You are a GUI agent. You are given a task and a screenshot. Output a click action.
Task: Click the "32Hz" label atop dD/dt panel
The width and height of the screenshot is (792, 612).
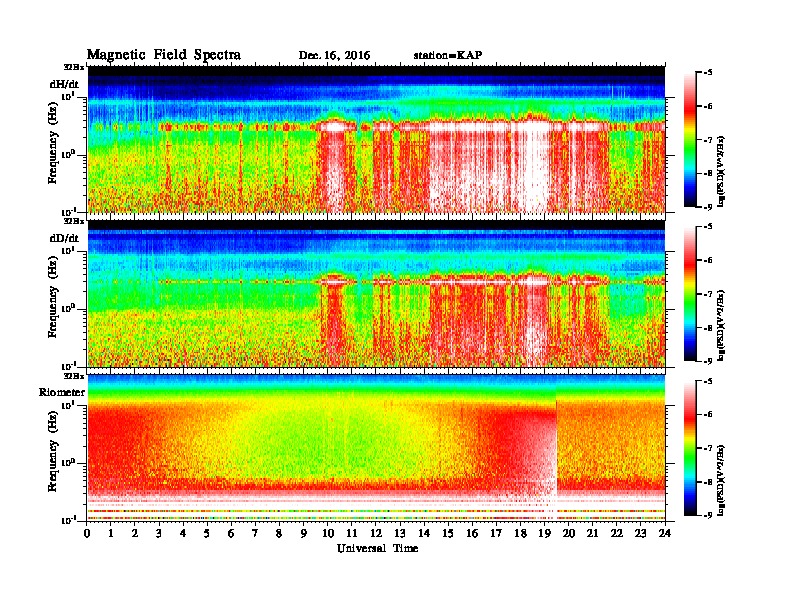74,221
